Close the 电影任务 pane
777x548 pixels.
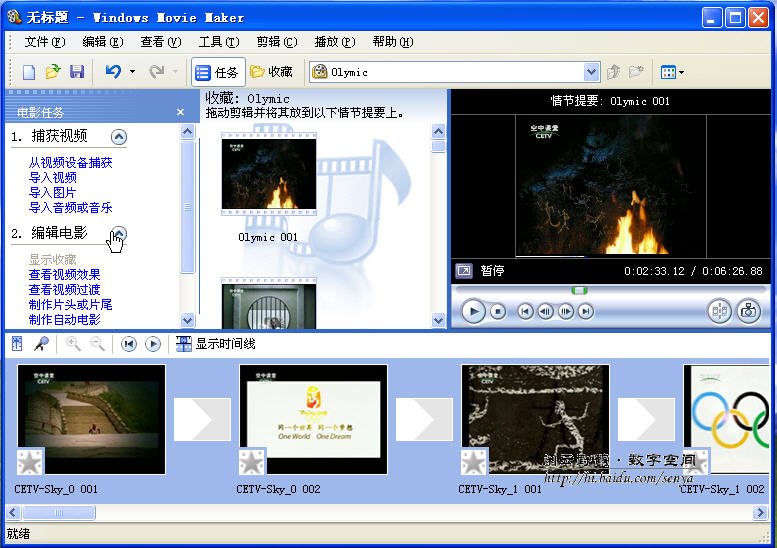click(x=180, y=112)
